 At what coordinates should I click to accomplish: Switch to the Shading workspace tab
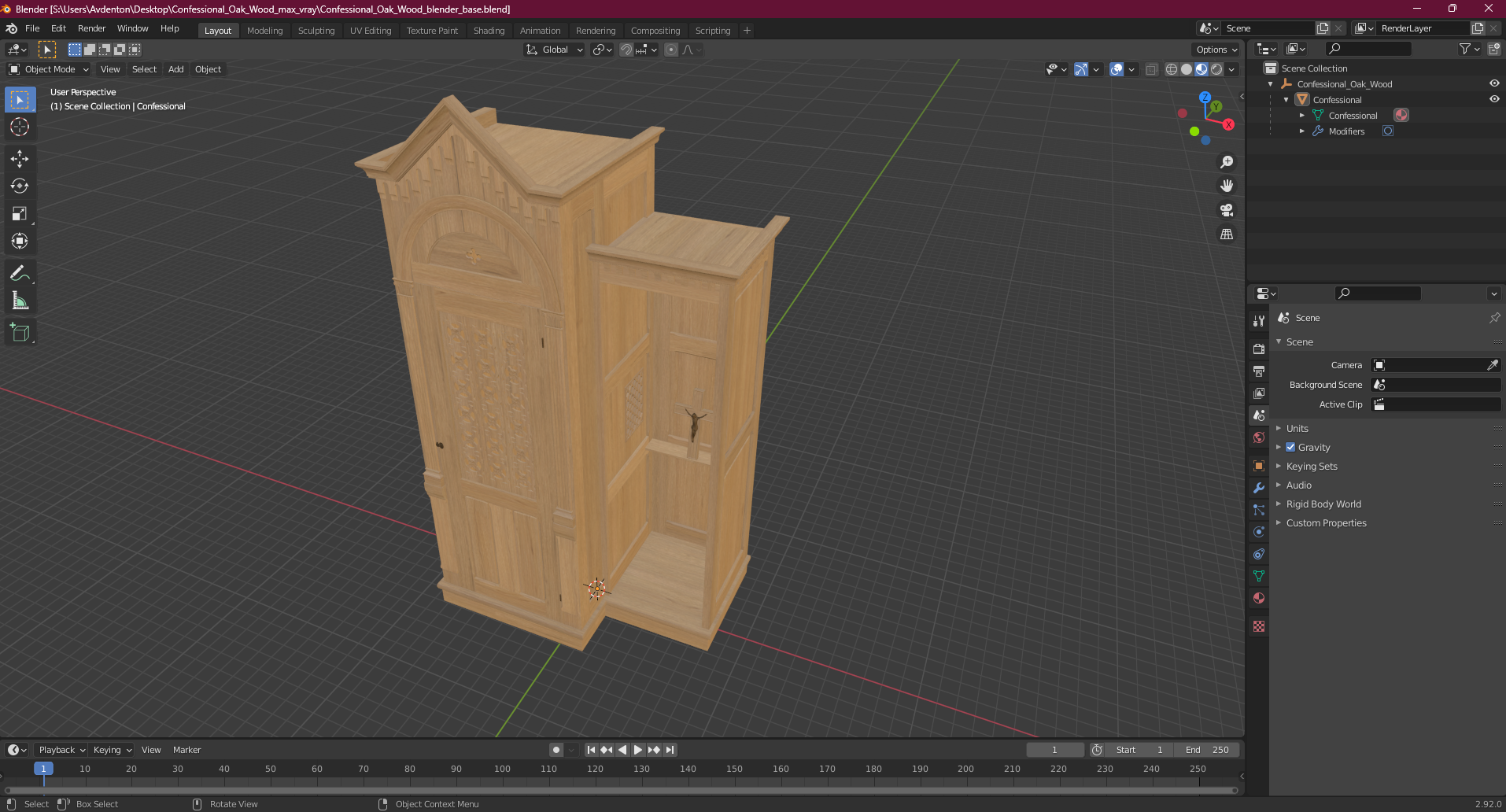tap(489, 31)
